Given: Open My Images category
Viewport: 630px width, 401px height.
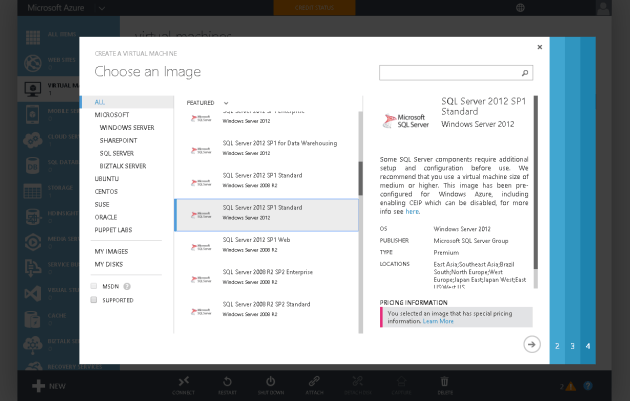Looking at the screenshot, I should point(111,252).
